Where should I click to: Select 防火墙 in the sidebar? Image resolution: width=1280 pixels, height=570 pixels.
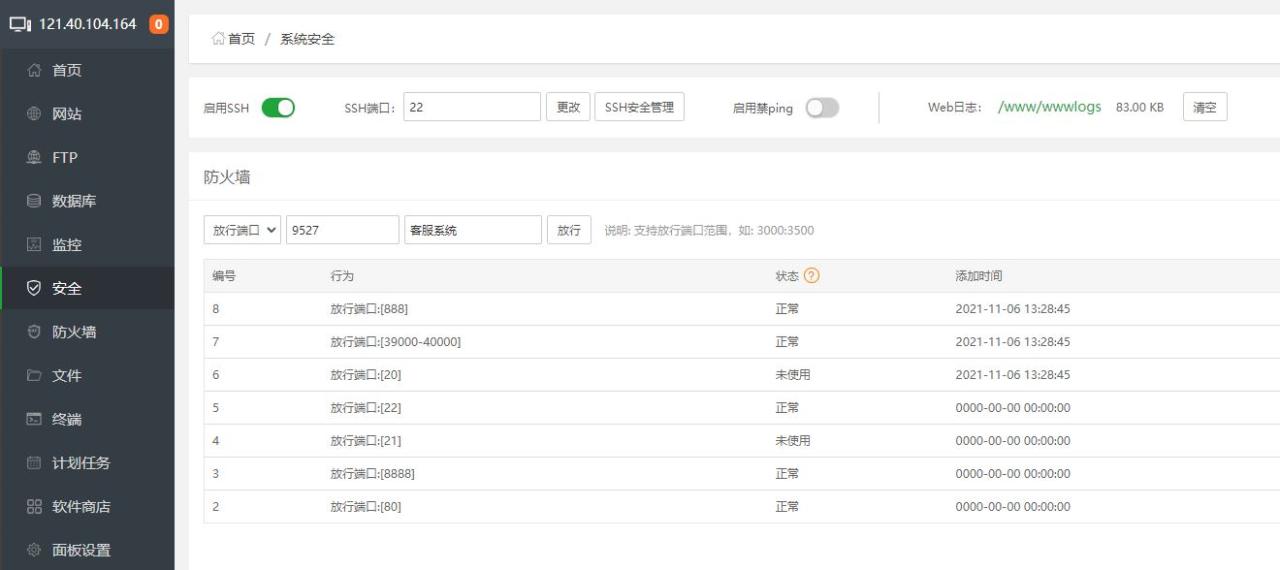pyautogui.click(x=74, y=332)
